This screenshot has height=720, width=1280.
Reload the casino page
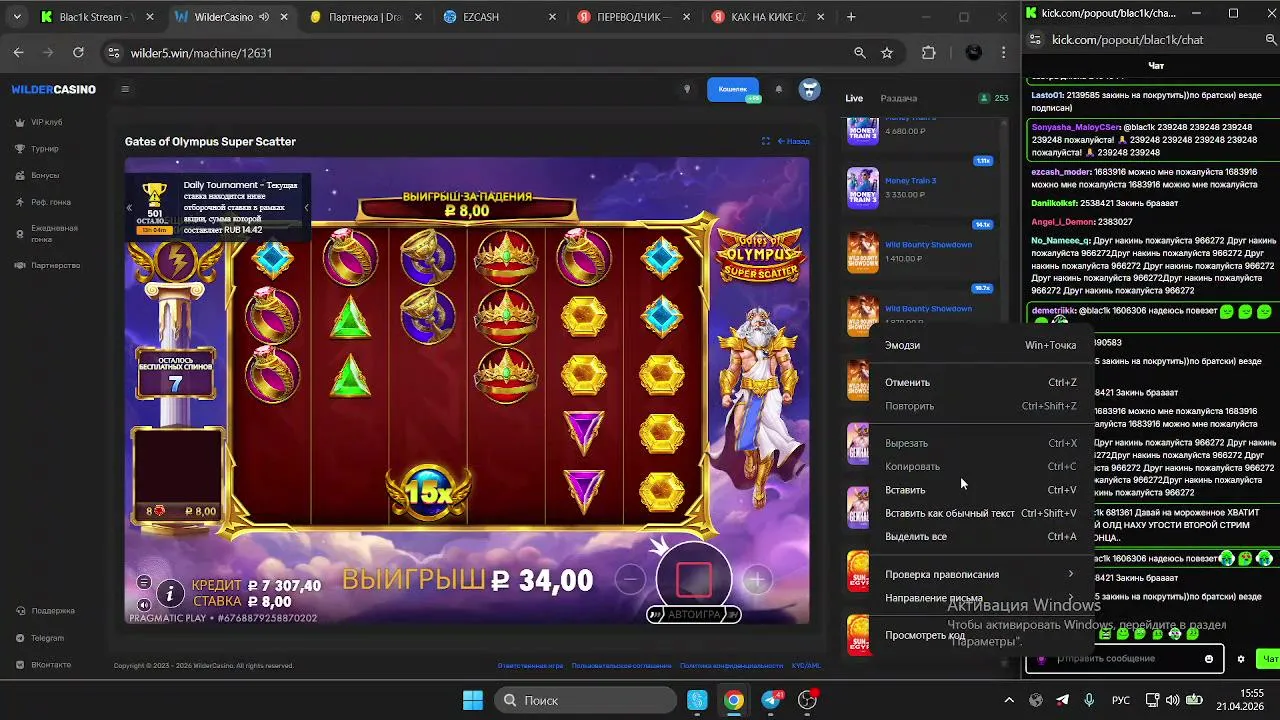pos(78,53)
